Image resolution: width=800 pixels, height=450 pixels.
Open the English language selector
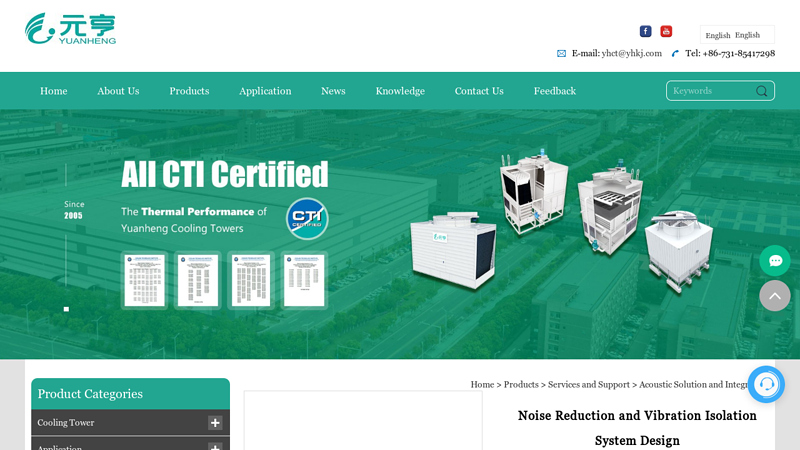(x=737, y=35)
